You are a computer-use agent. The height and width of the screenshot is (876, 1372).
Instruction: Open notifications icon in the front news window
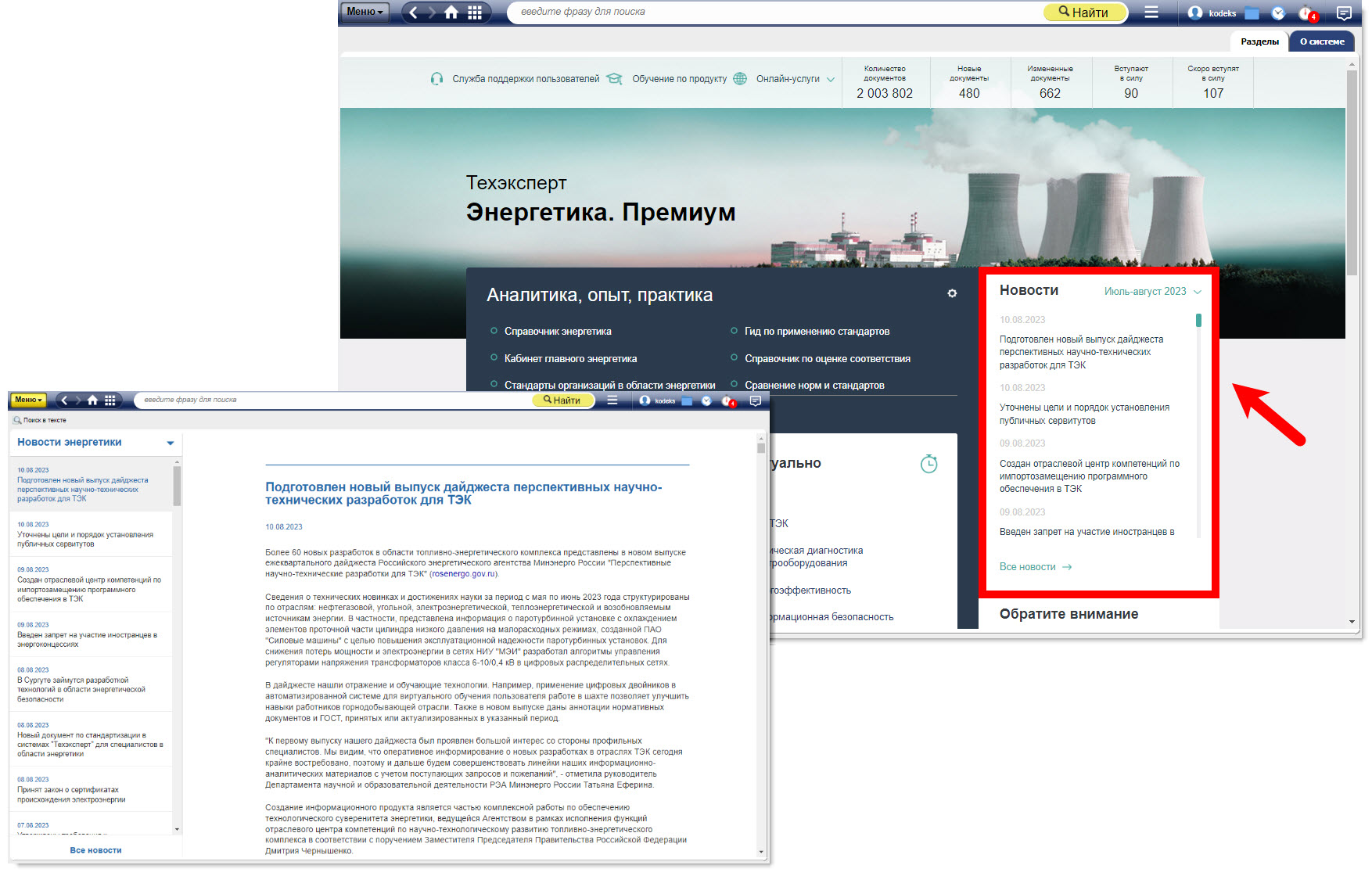pyautogui.click(x=728, y=401)
